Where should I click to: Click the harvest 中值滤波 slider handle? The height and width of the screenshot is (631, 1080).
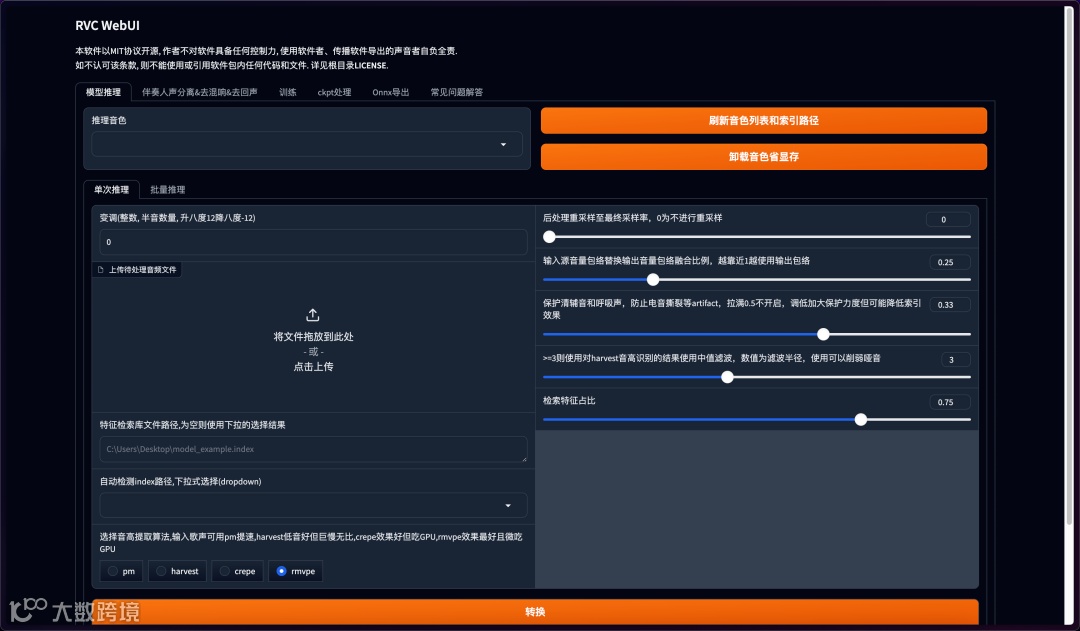(x=727, y=377)
